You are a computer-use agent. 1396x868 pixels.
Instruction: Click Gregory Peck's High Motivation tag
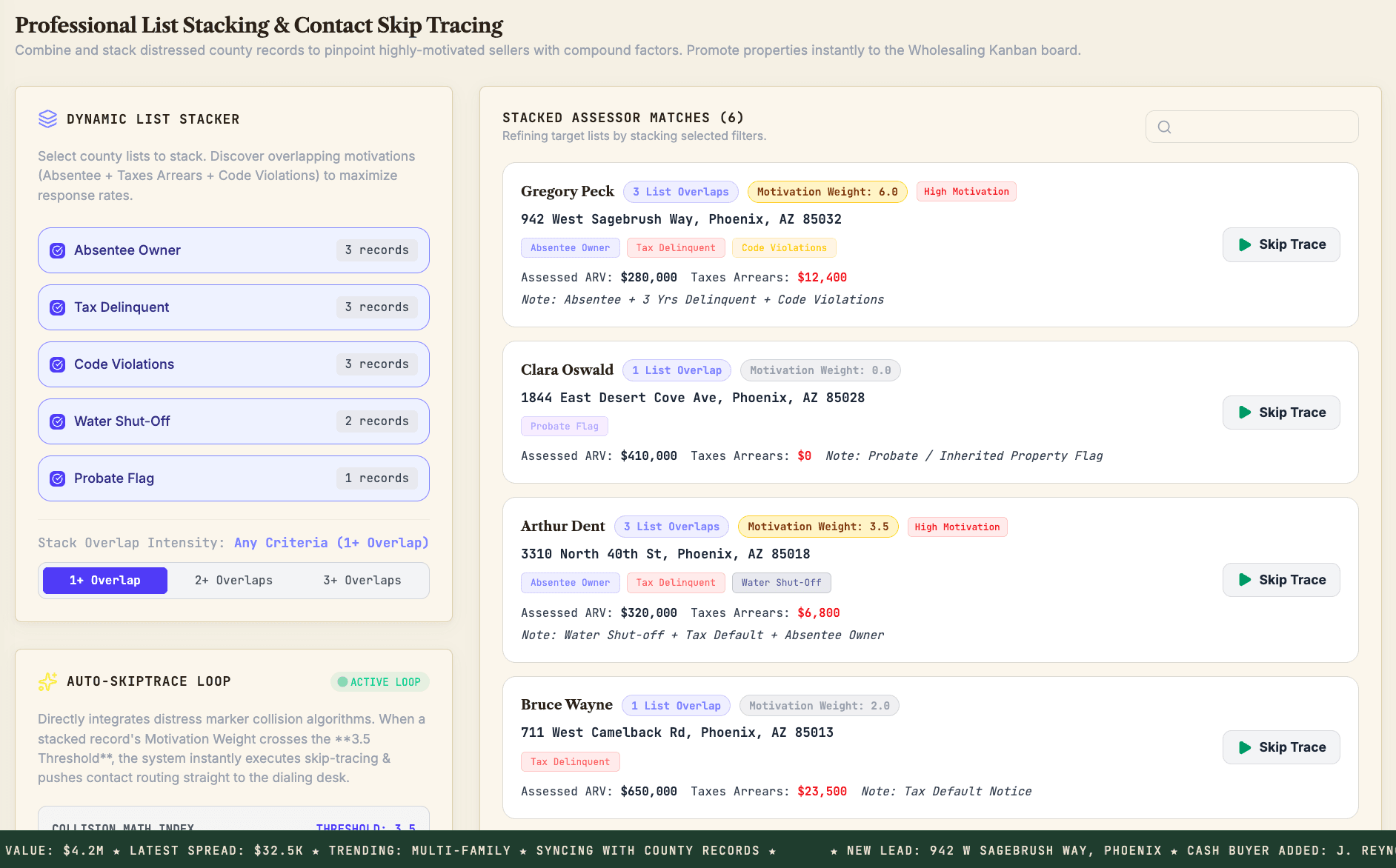966,192
